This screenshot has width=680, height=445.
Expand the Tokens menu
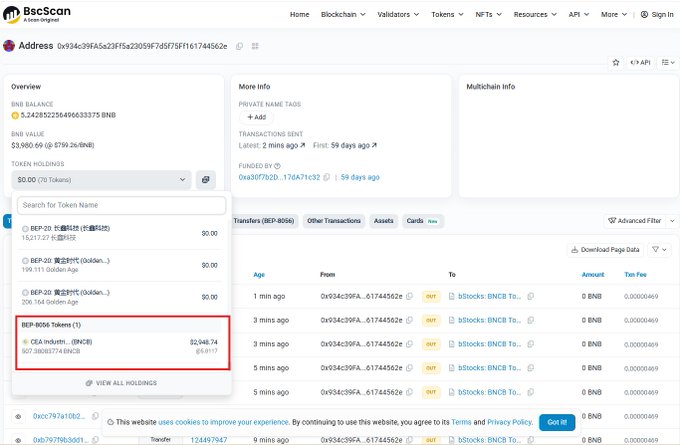(x=447, y=14)
